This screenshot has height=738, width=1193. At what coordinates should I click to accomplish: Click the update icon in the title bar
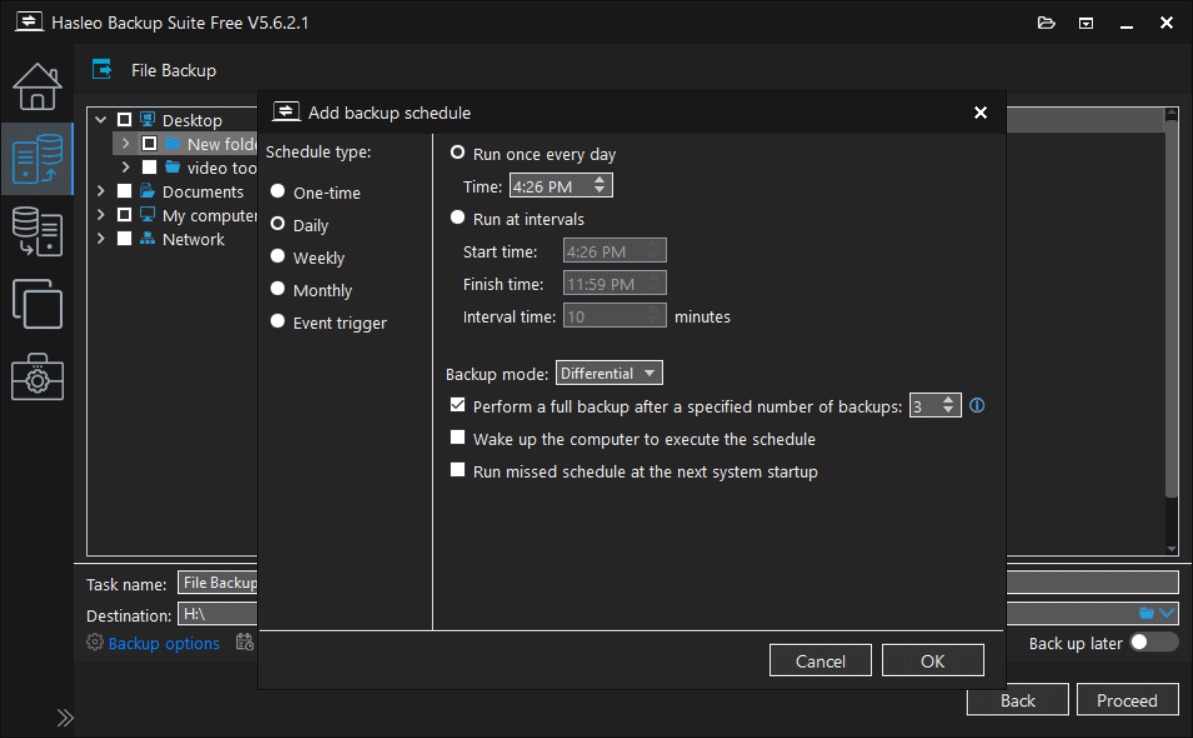pyautogui.click(x=1085, y=22)
